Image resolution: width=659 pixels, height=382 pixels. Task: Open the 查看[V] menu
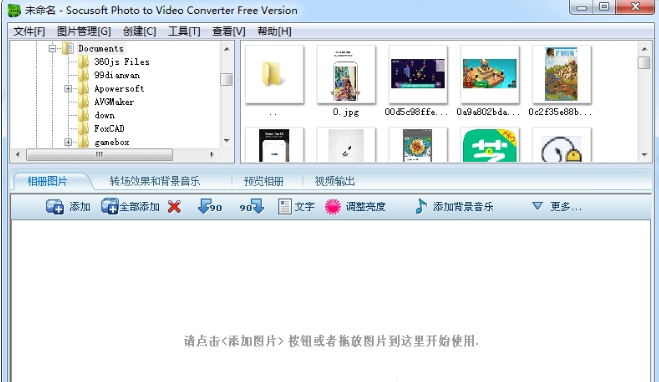(x=229, y=32)
